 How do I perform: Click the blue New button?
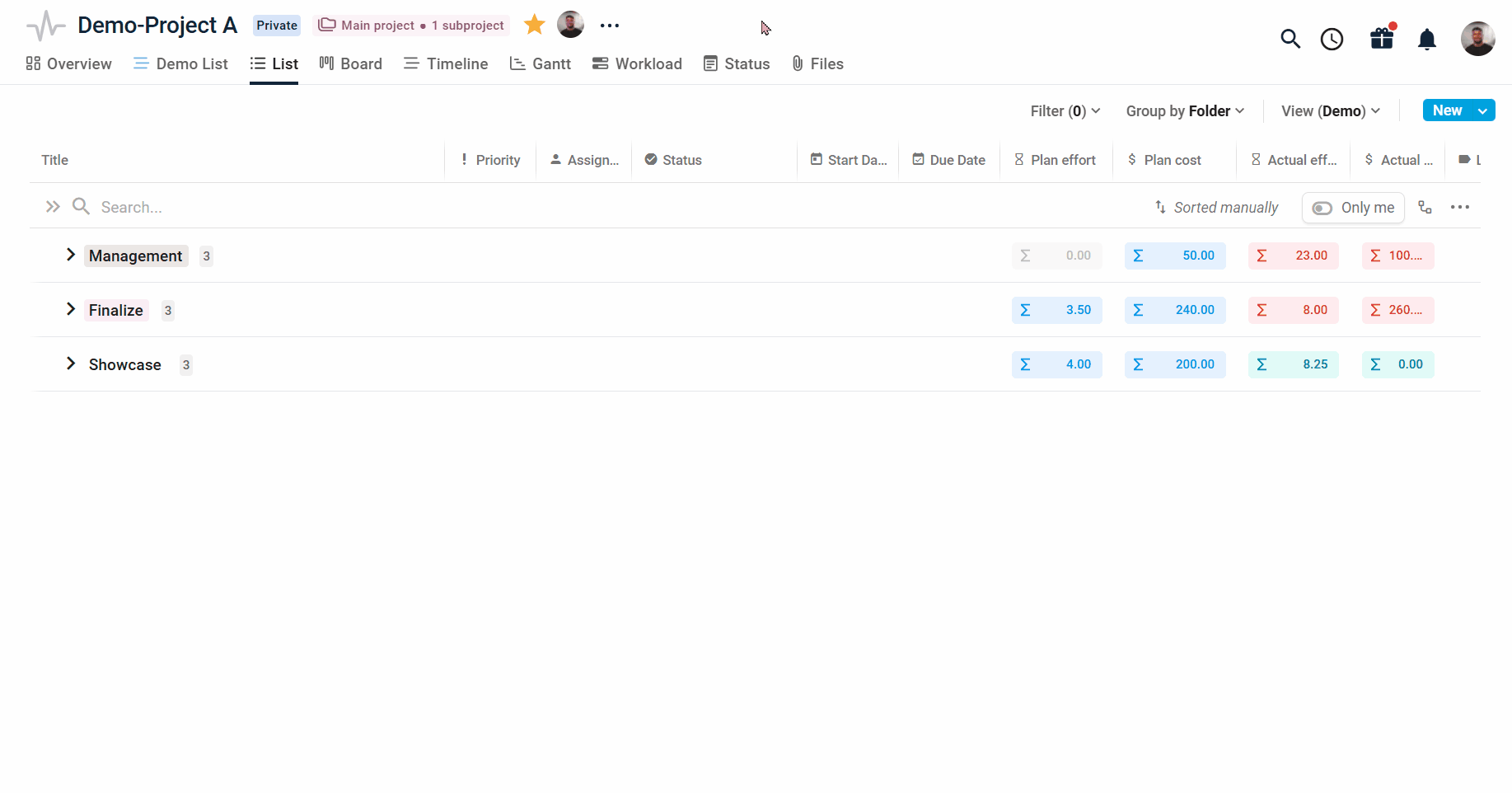[1447, 110]
